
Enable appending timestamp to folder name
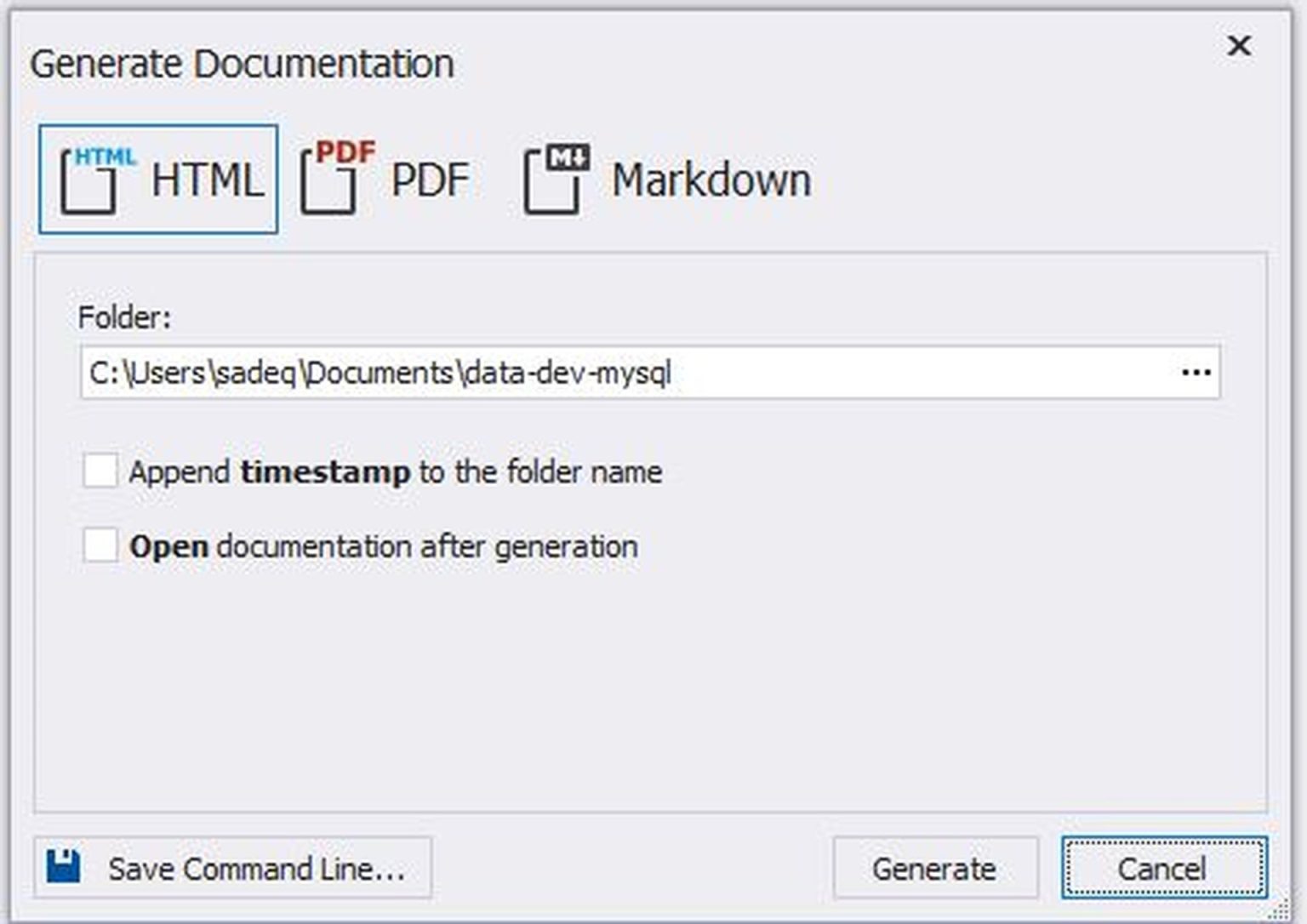[100, 471]
